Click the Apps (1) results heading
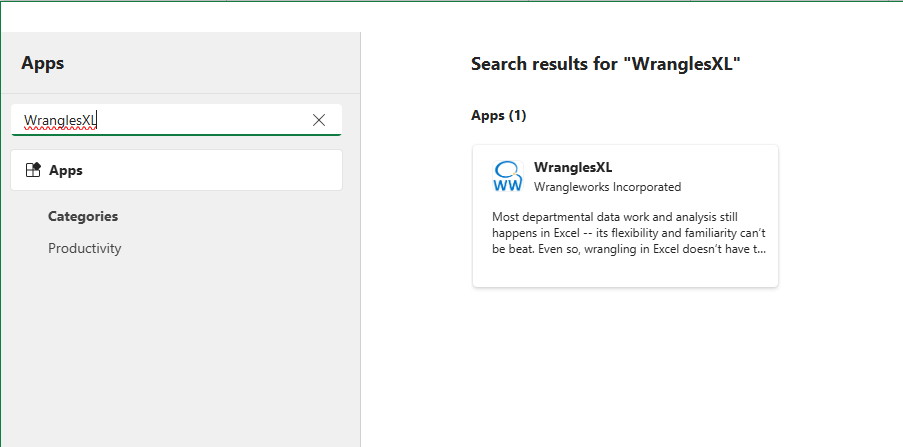Image resolution: width=903 pixels, height=447 pixels. pos(498,115)
